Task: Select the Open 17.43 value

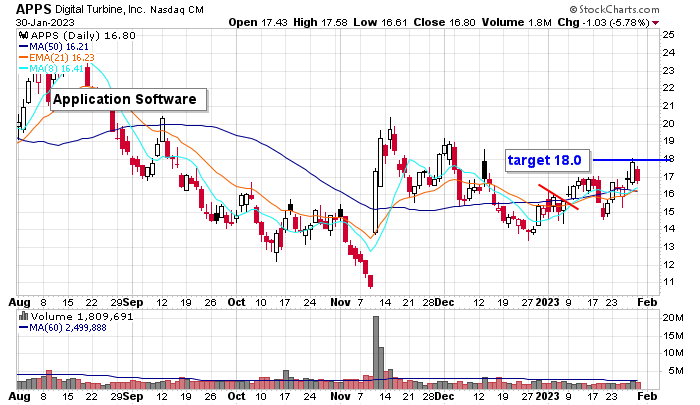Action: [258, 22]
